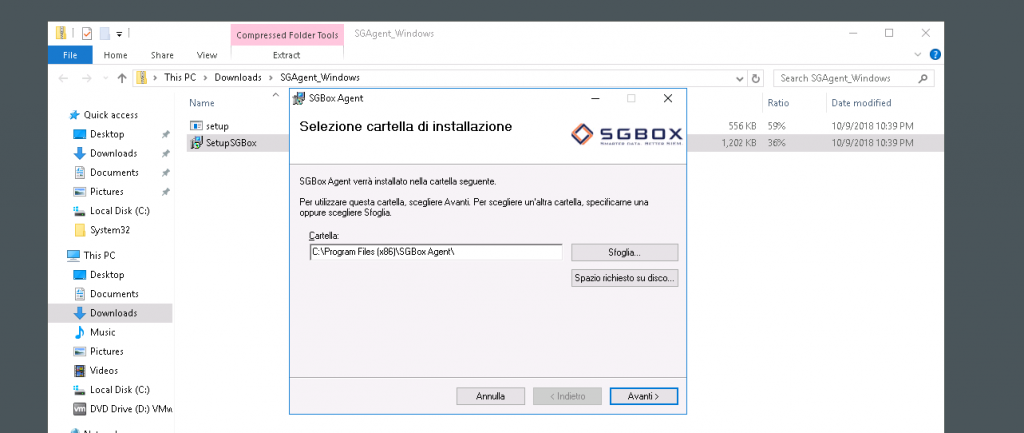1024x433 pixels.
Task: Click the magnifier search icon
Action: [922, 78]
